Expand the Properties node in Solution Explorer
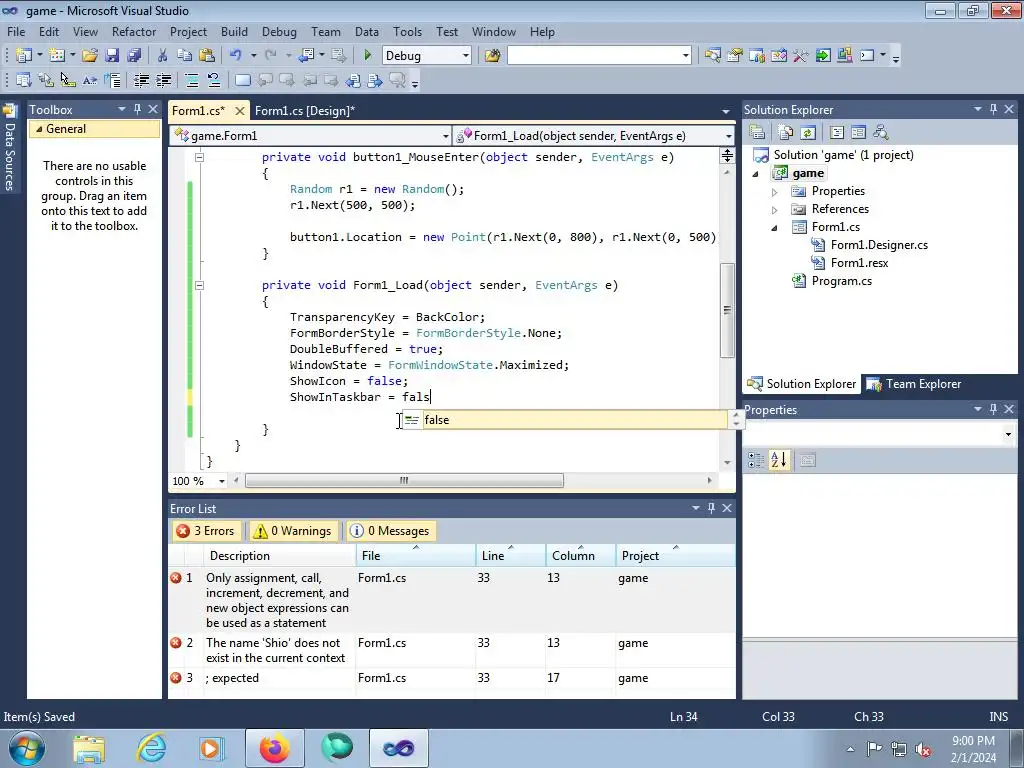The image size is (1024, 768). 775,192
